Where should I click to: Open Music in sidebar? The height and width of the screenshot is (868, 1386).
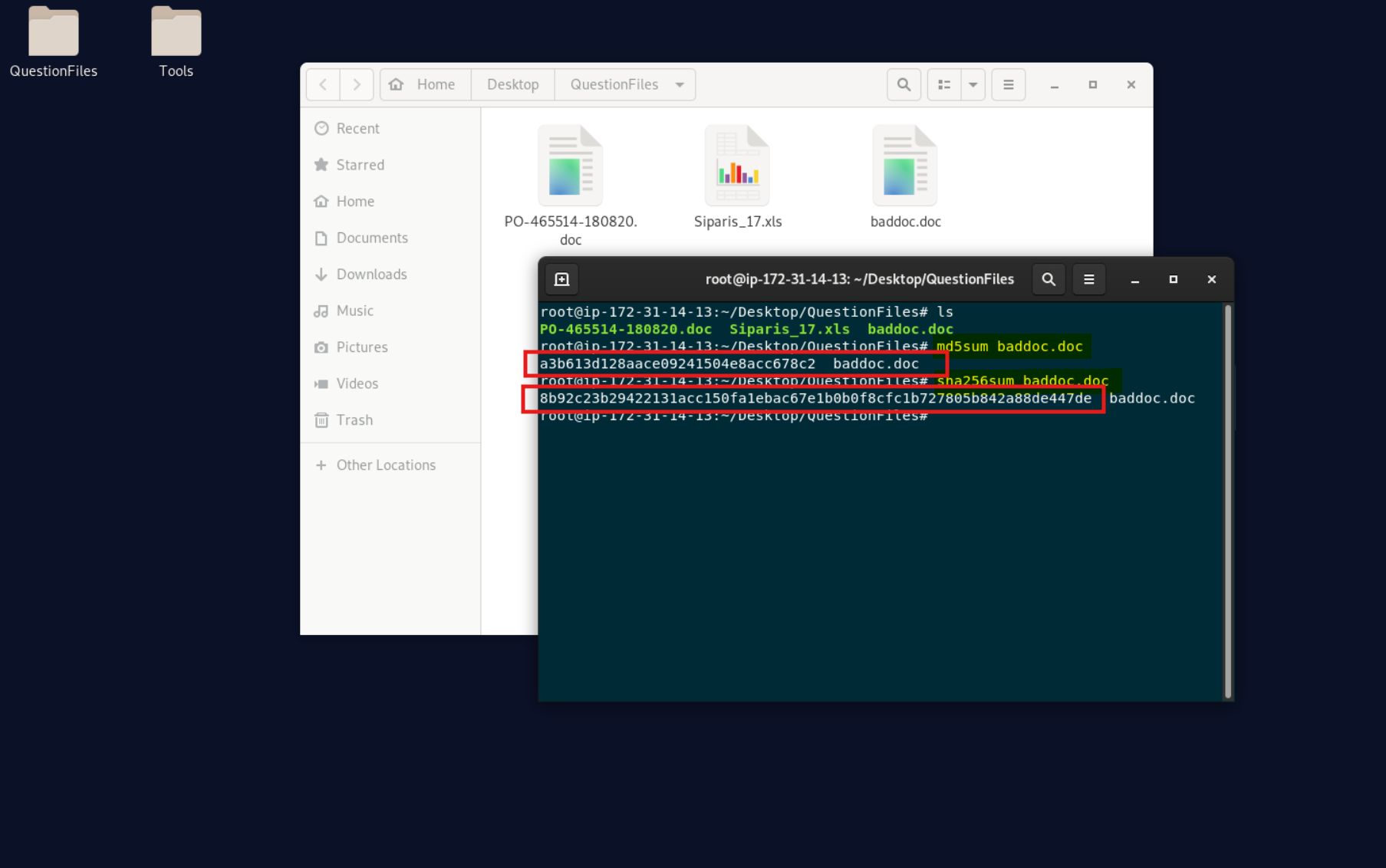click(x=390, y=311)
